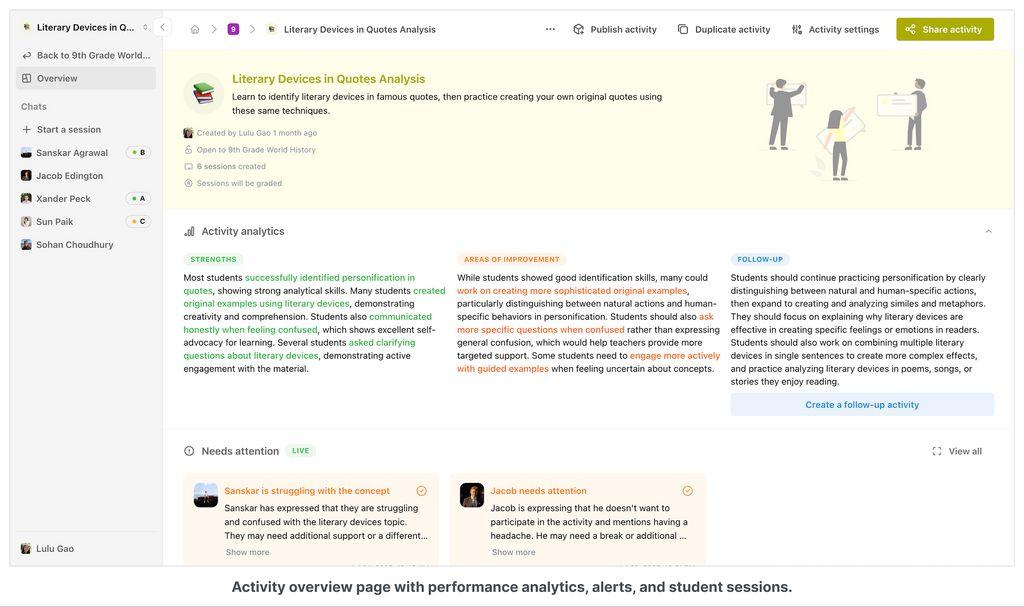Click Jacob Edington's avatar in the chat list
The image size is (1024, 607).
pyautogui.click(x=26, y=176)
